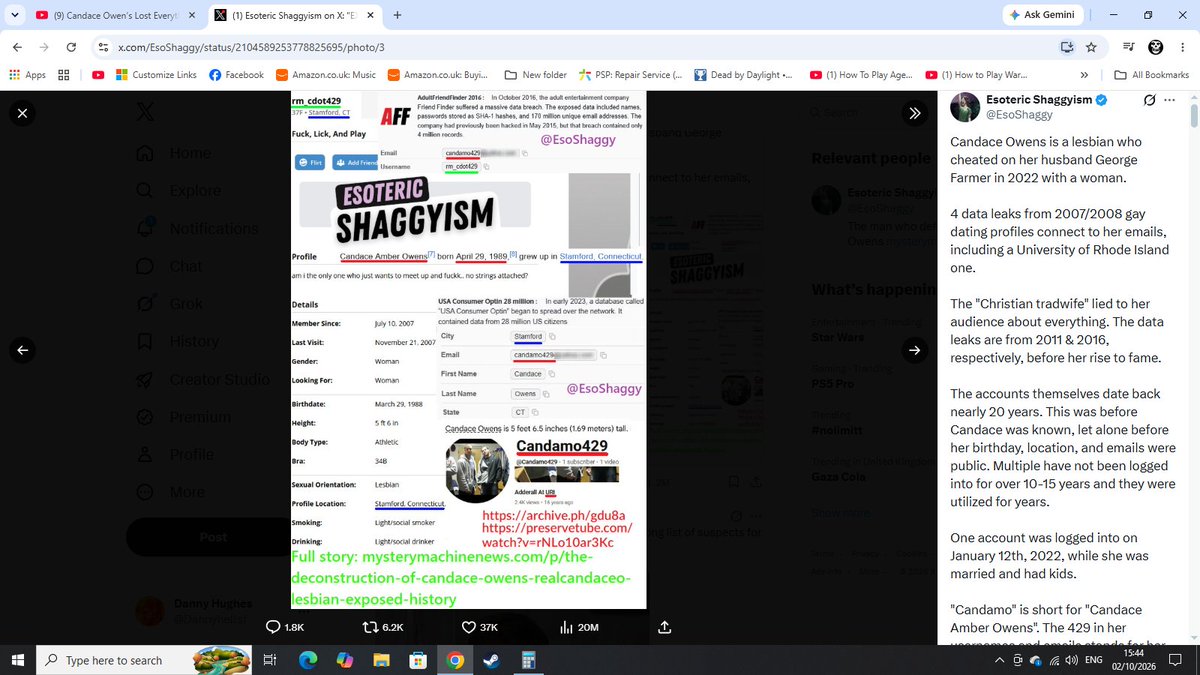Open replies with 1.8K comment icon
This screenshot has height=675, width=1200.
tap(284, 627)
